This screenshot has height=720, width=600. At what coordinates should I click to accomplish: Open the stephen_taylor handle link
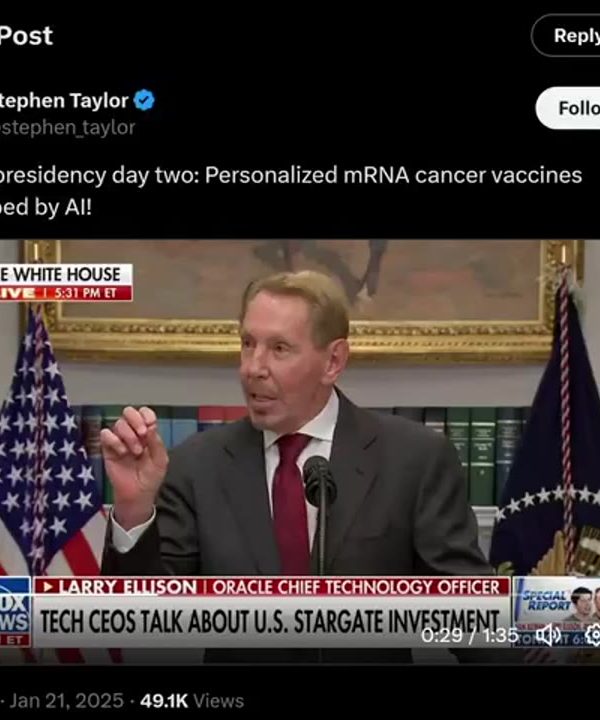click(67, 128)
